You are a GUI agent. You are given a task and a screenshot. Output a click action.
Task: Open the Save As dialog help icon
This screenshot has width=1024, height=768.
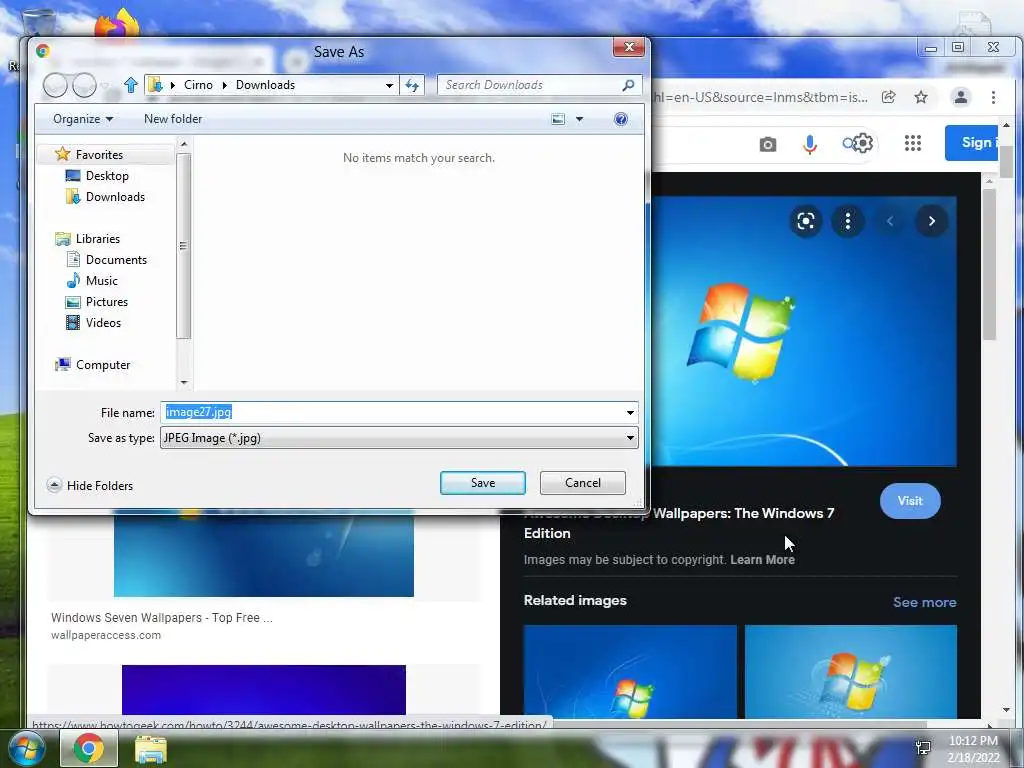tap(621, 119)
